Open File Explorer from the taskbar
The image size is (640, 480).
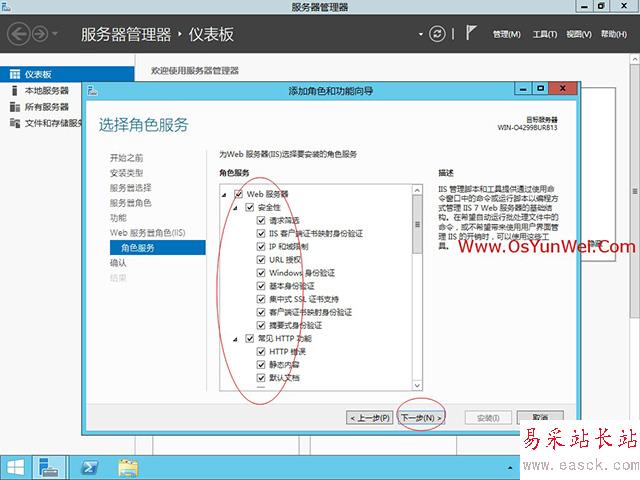128,468
